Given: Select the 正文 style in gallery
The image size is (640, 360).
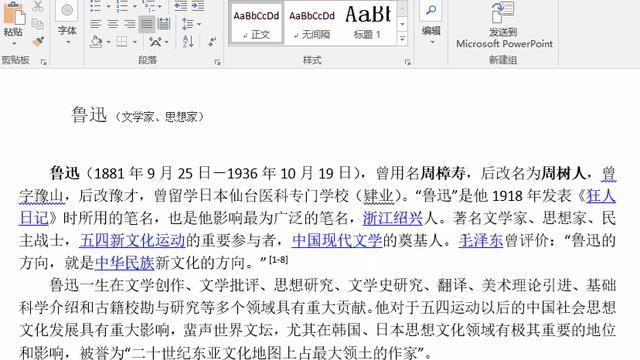Looking at the screenshot, I should click(256, 22).
